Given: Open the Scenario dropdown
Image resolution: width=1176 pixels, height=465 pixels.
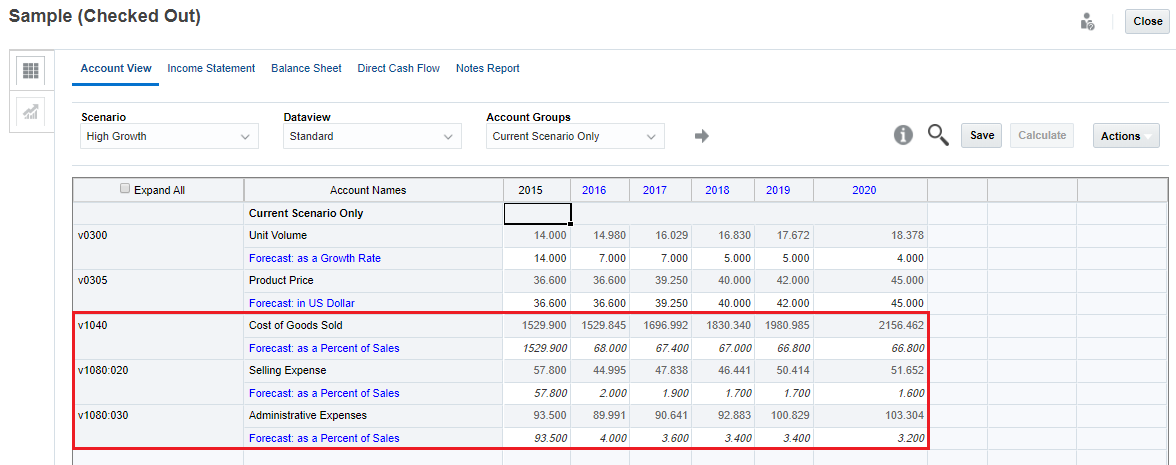Looking at the screenshot, I should 169,136.
